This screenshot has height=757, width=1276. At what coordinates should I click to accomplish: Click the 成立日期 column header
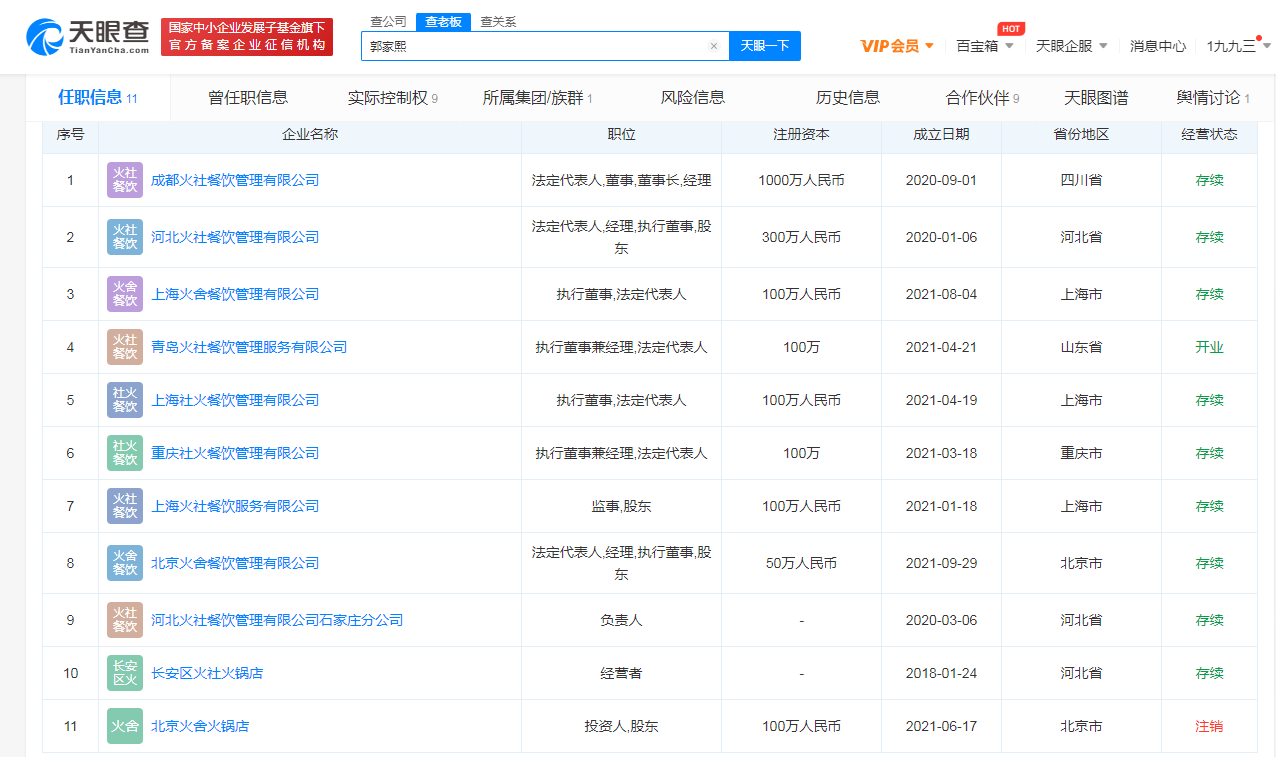tap(941, 134)
